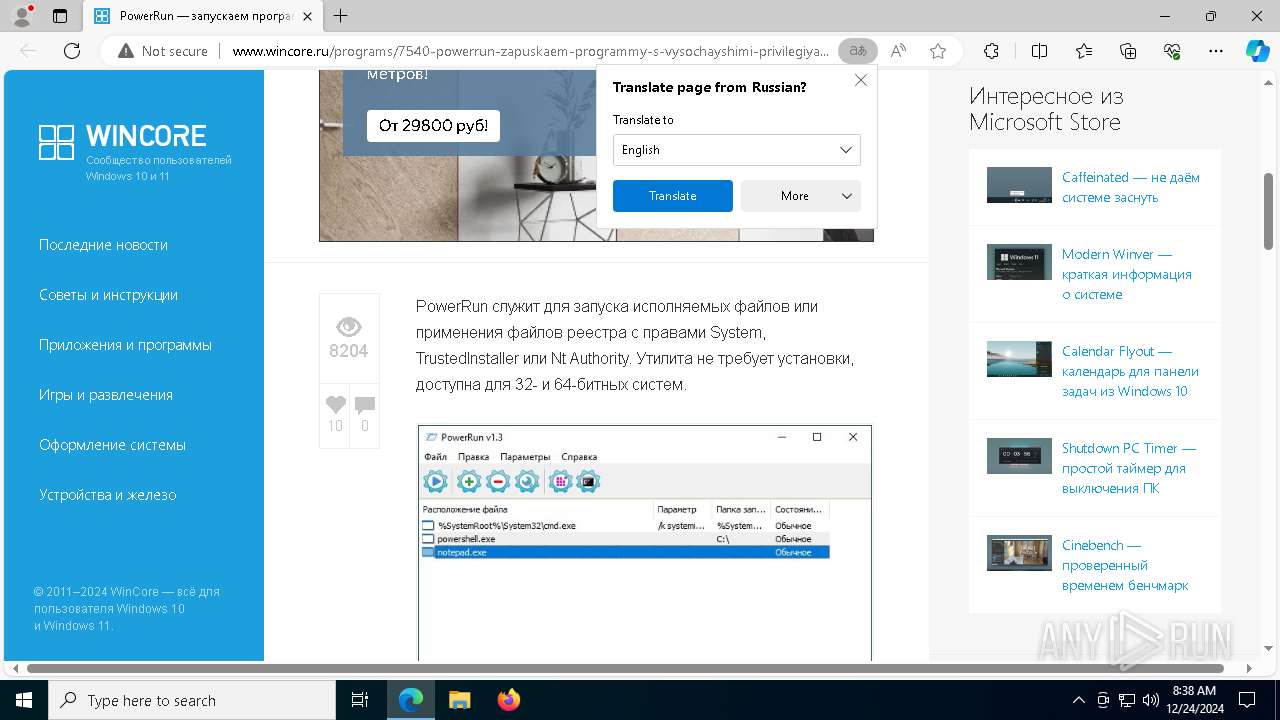Open the Calendar Flyout thumbnail
This screenshot has height=720, width=1280.
(x=1019, y=359)
